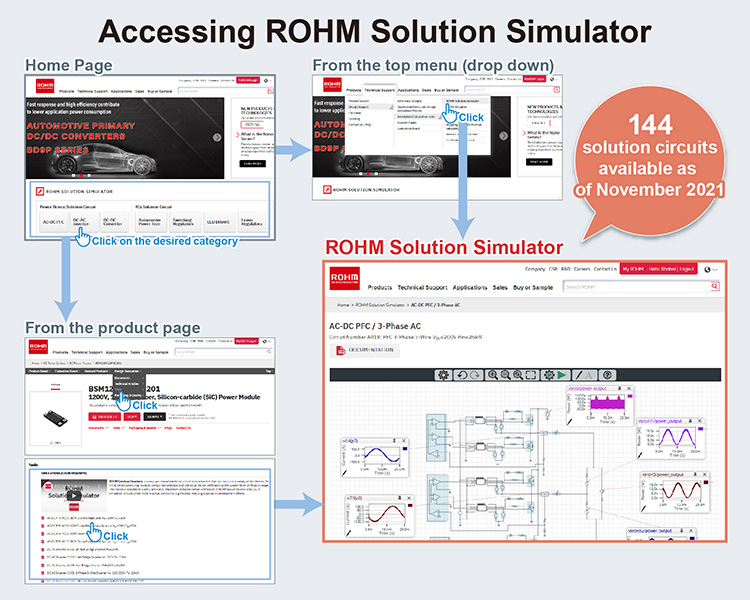
Task: Open simulation settings gear beside the run button
Action: point(549,375)
